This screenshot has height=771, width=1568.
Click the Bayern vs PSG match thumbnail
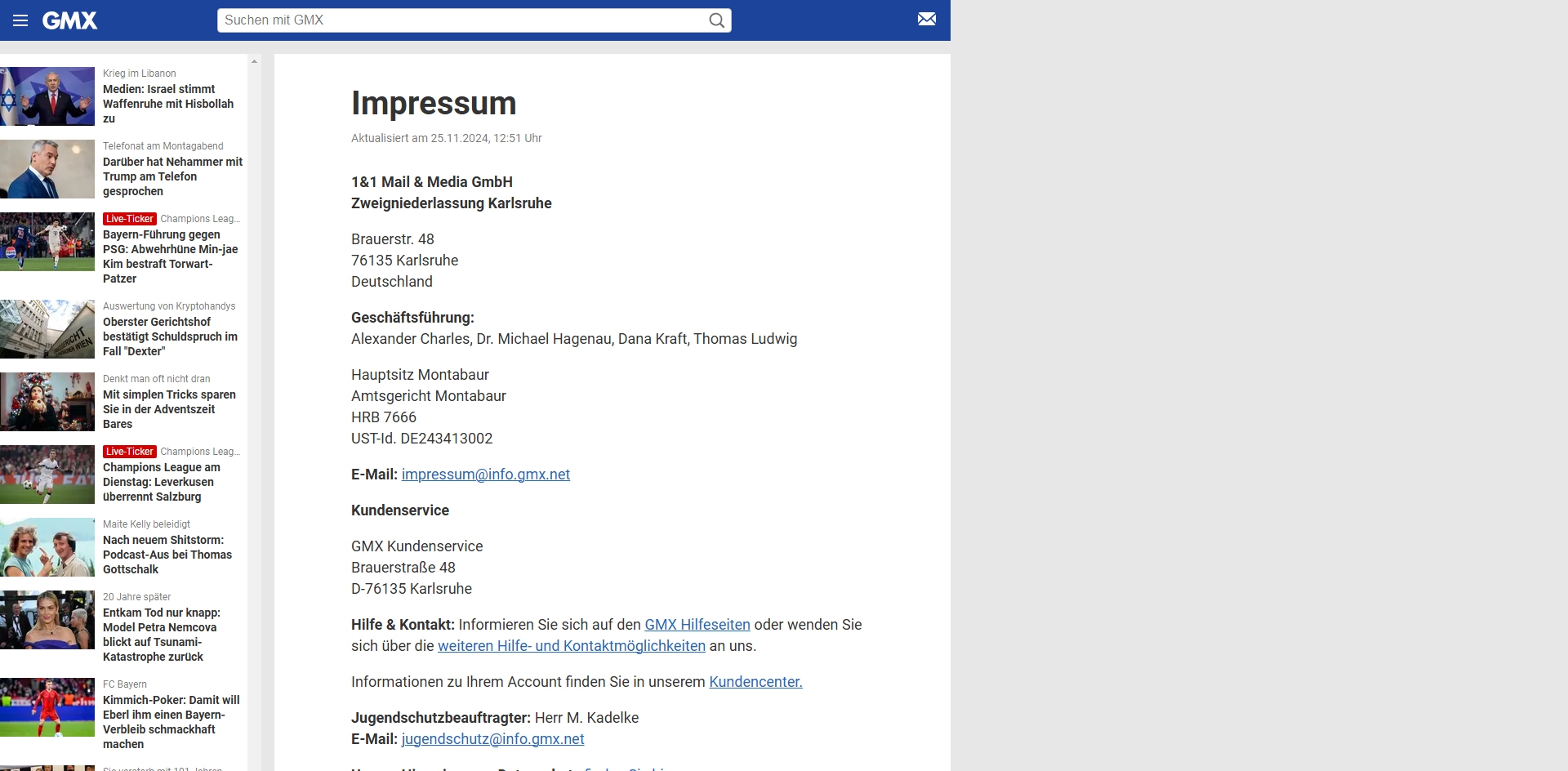(47, 242)
